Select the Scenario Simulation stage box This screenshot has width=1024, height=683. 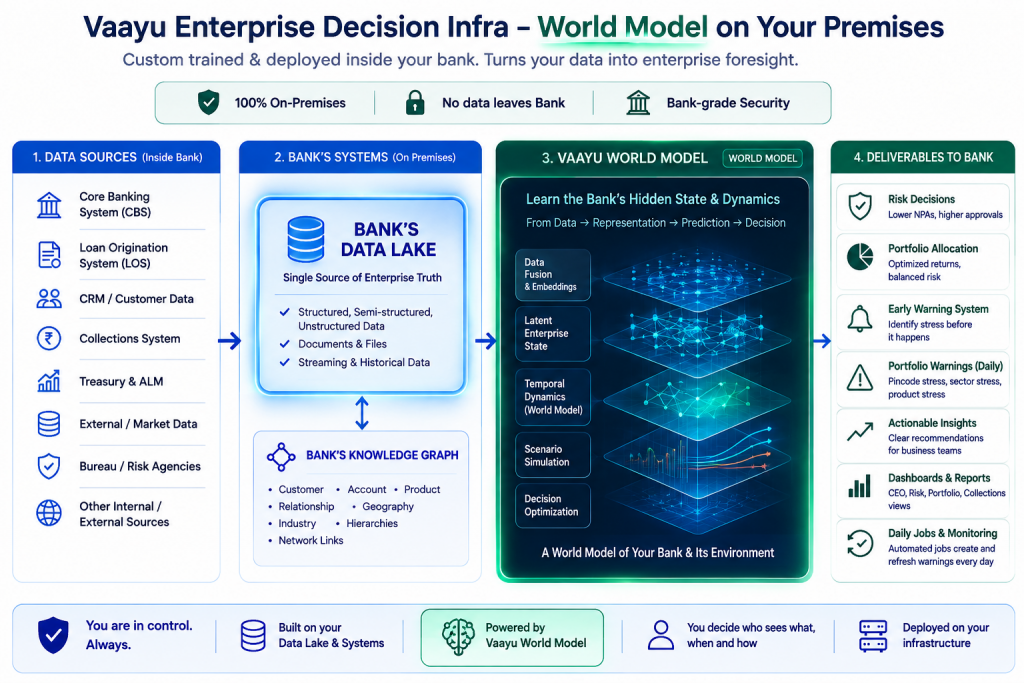pos(552,455)
